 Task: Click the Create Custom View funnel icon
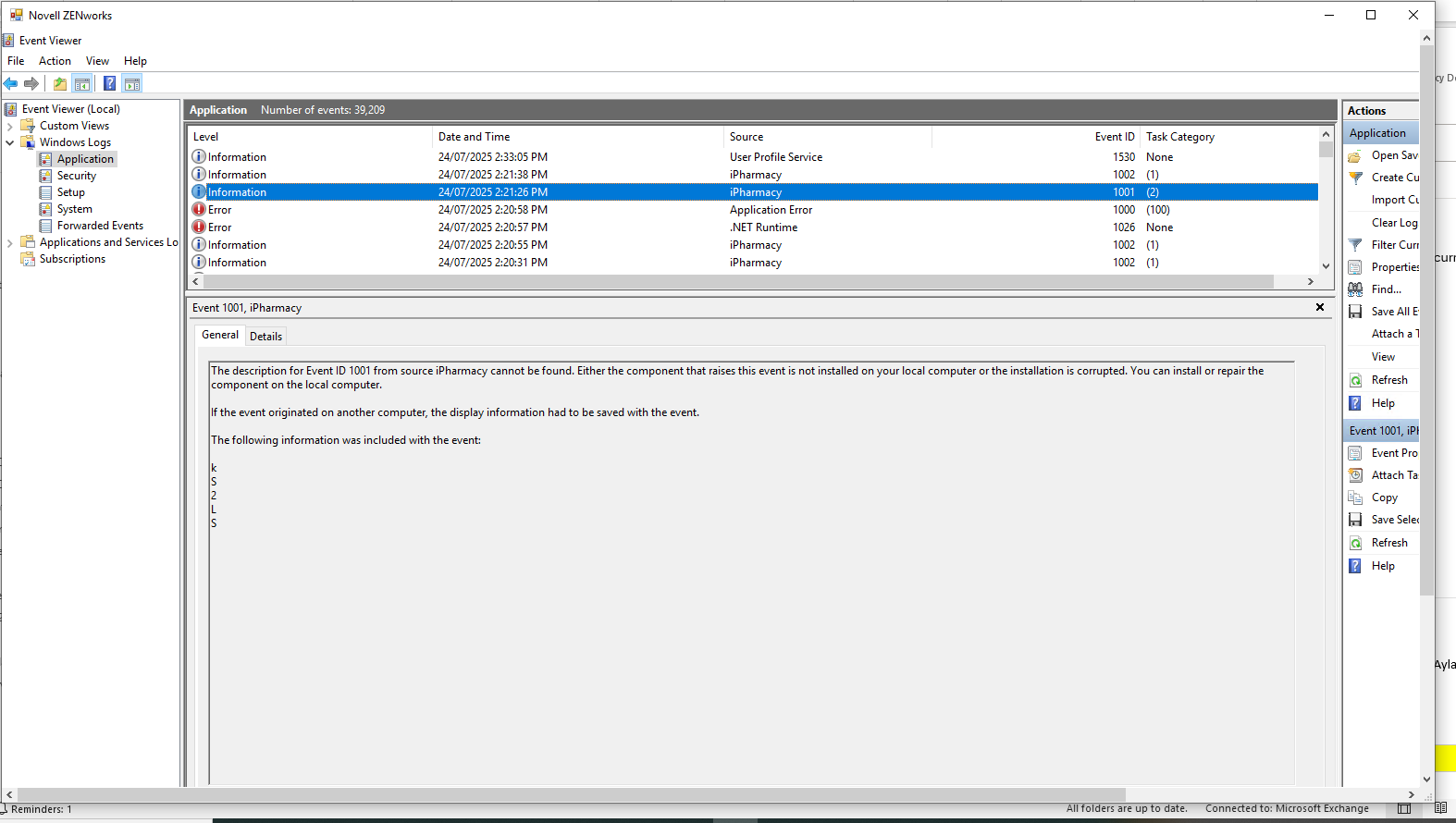[x=1355, y=178]
